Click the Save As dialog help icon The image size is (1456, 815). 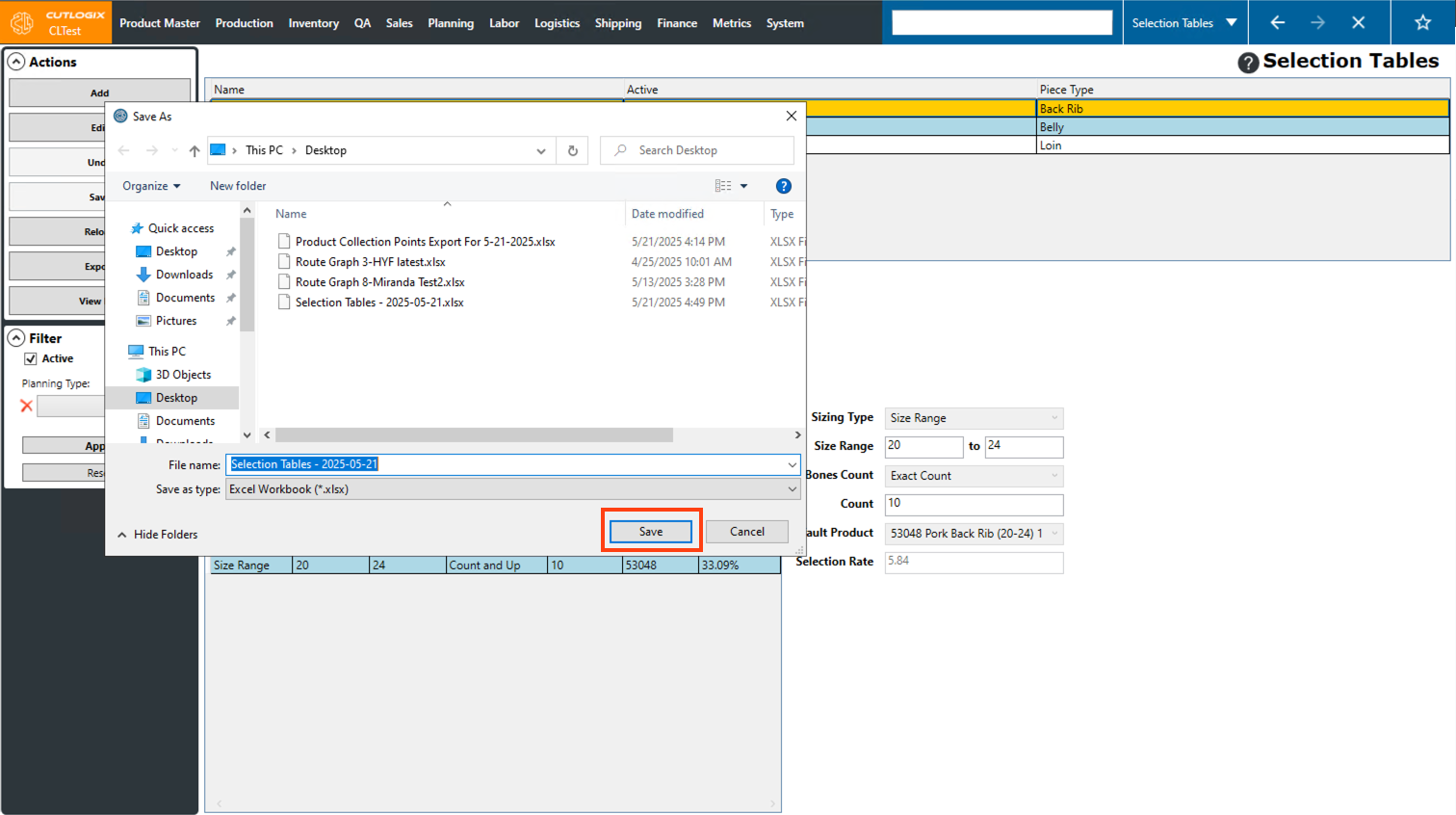pyautogui.click(x=783, y=186)
